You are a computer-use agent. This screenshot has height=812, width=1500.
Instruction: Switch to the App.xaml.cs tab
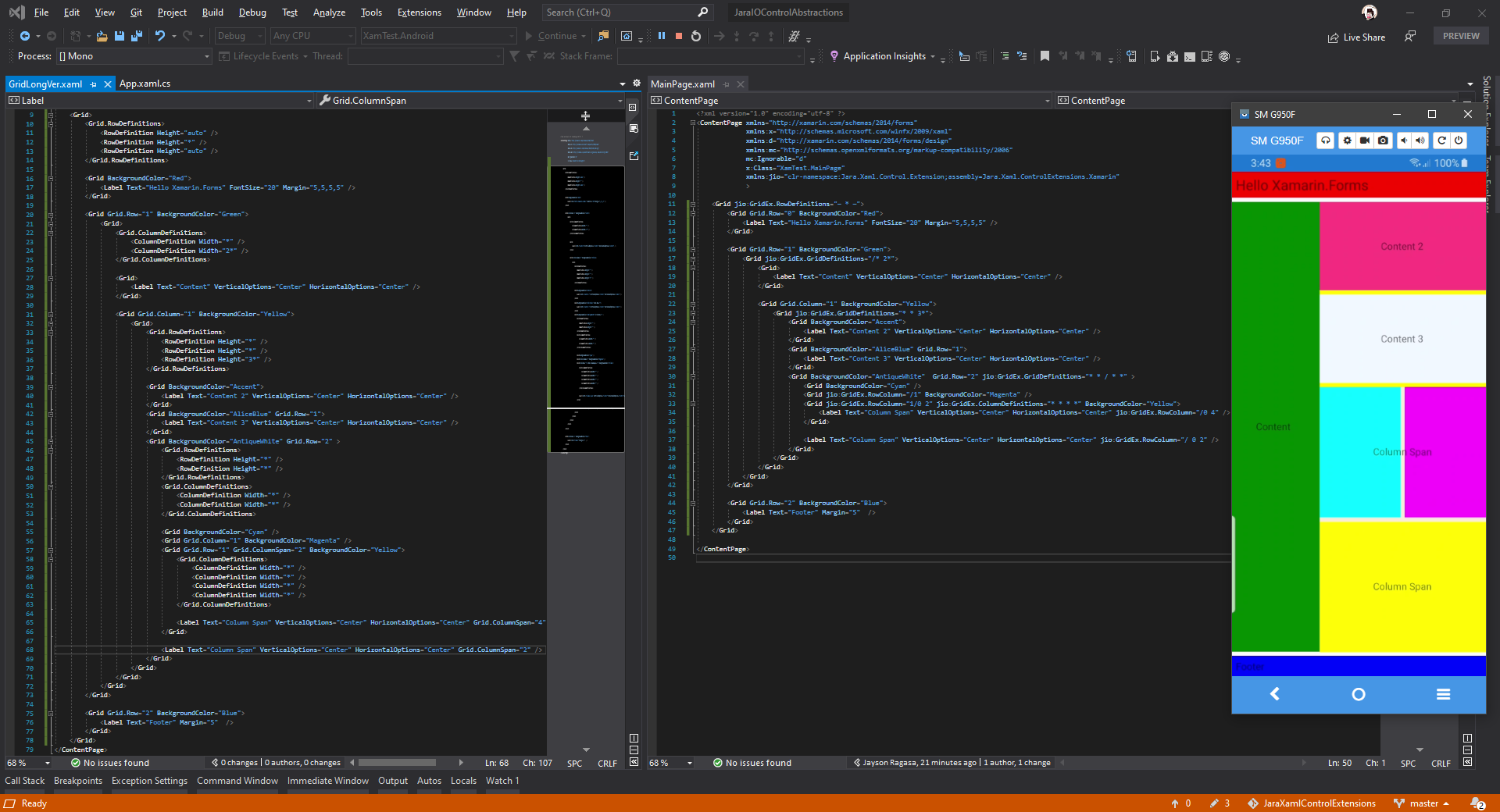(x=145, y=84)
